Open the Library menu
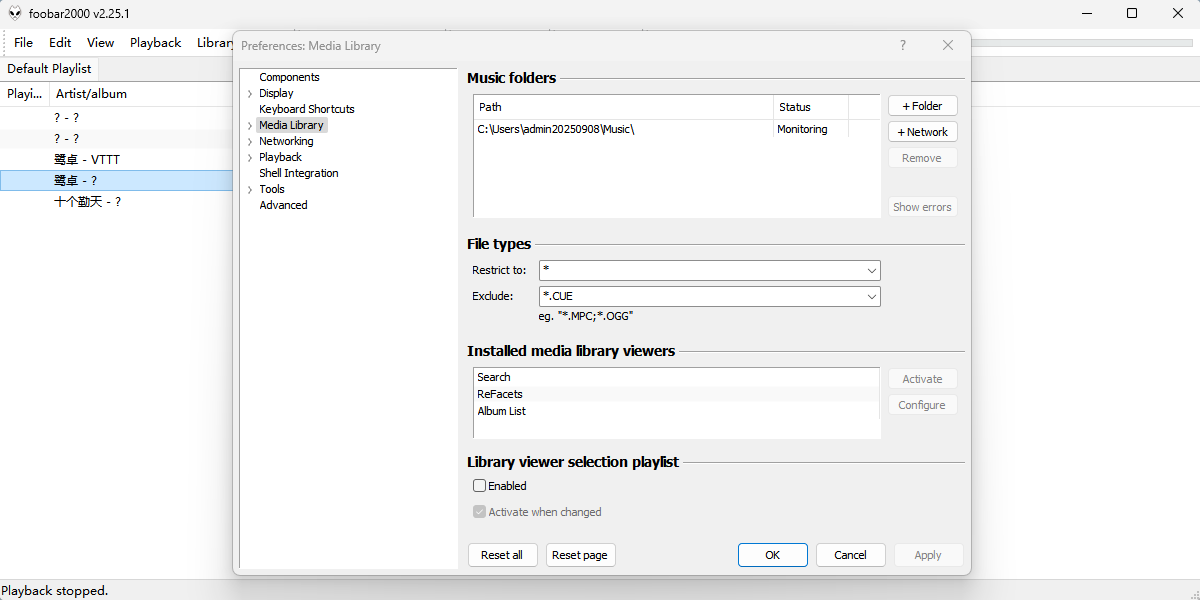The image size is (1200, 600). [x=217, y=42]
